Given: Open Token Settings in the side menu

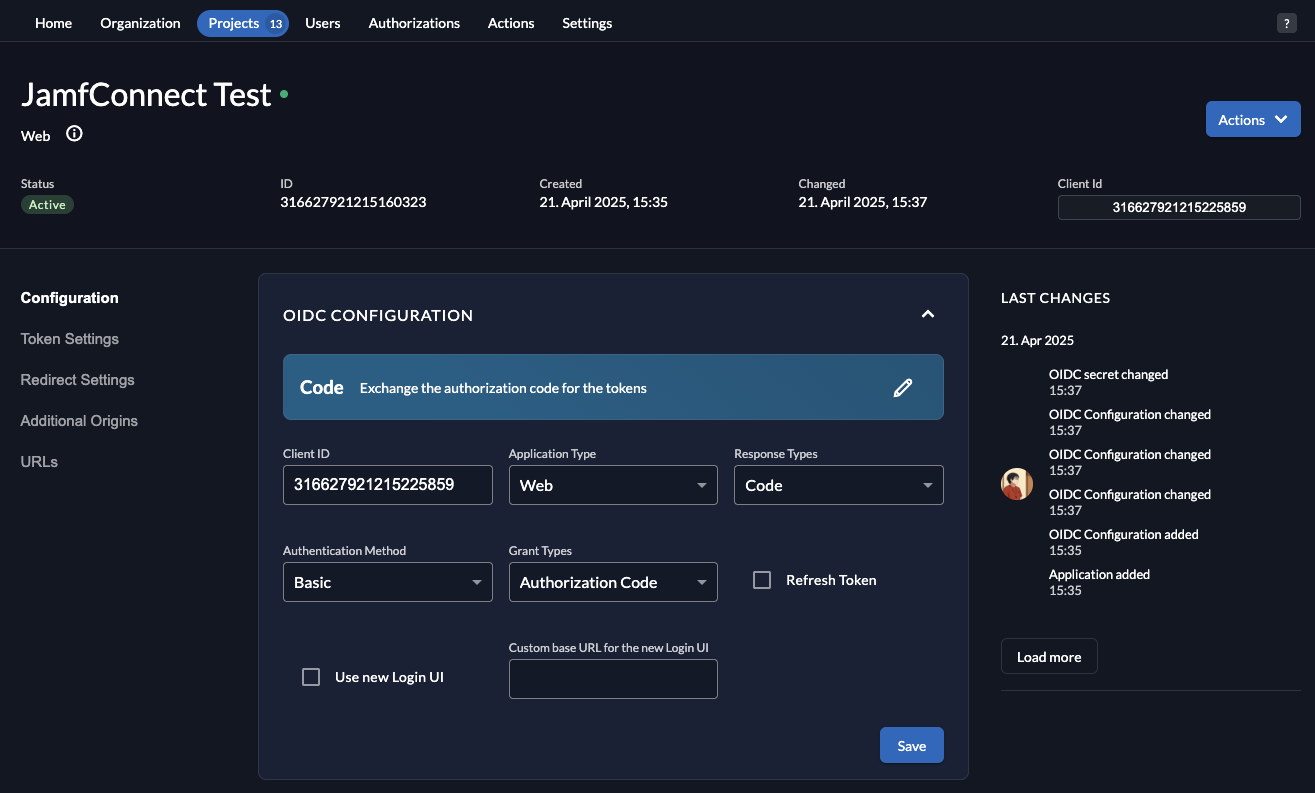Looking at the screenshot, I should 70,339.
